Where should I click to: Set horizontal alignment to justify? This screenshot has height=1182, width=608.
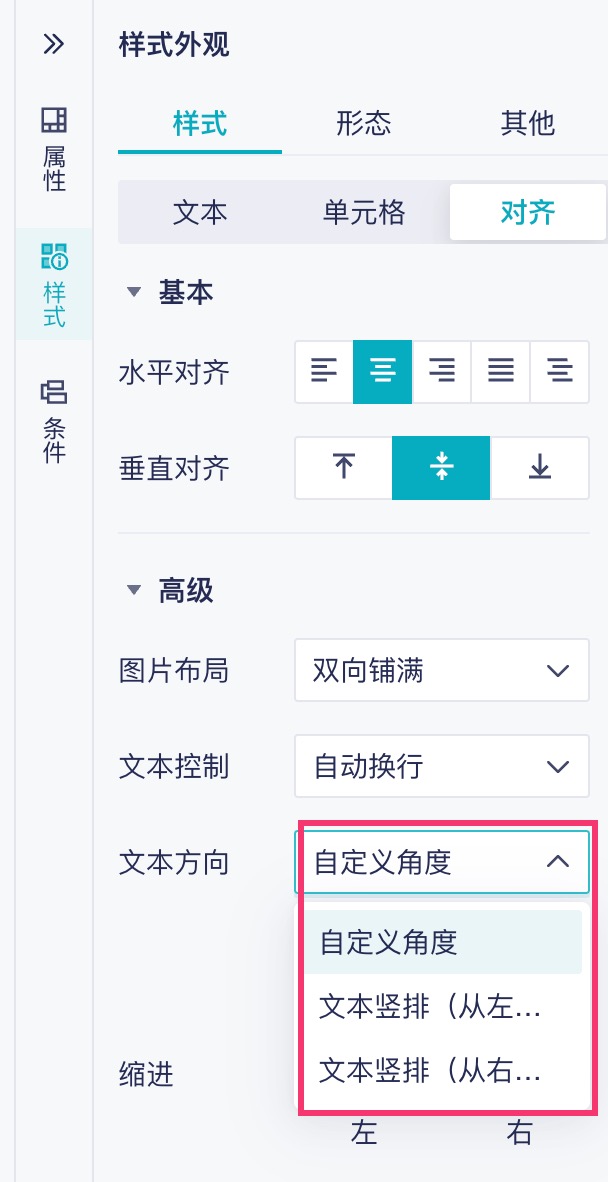[x=500, y=372]
